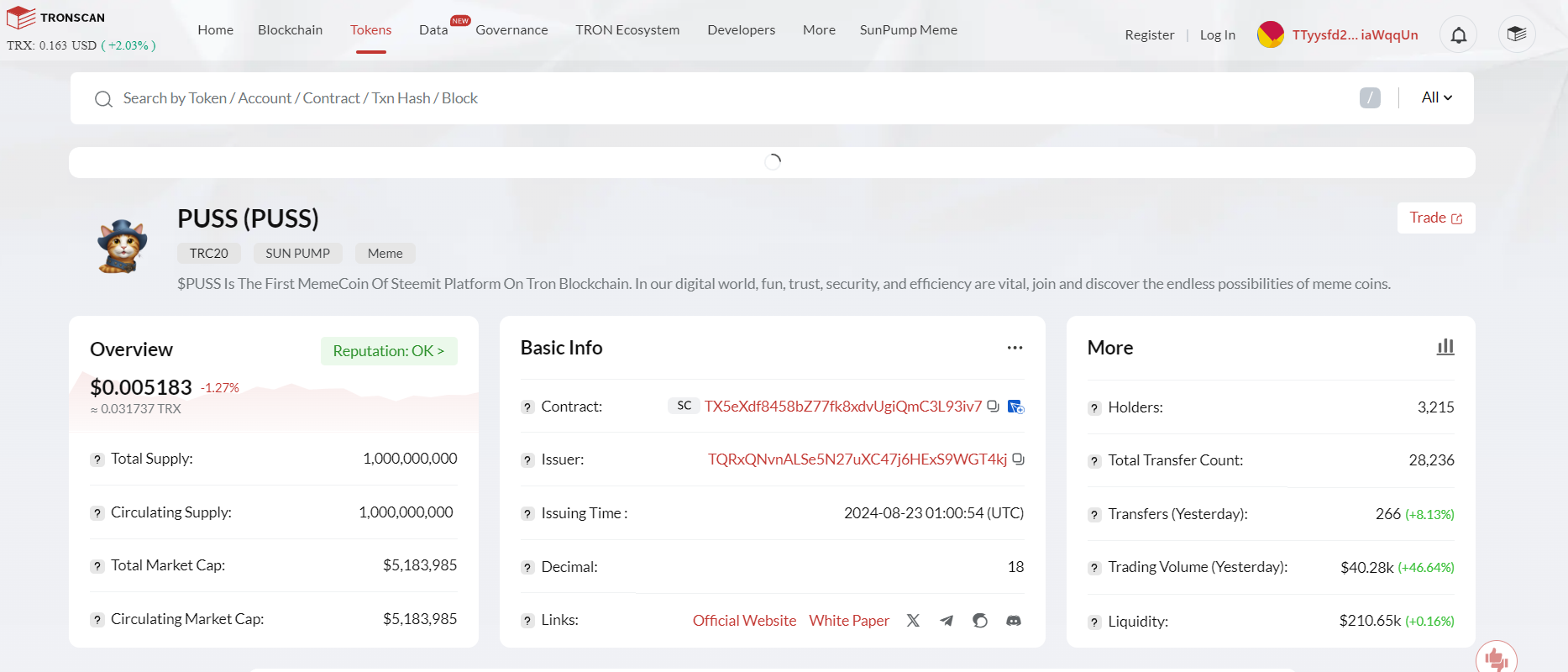
Task: Open the All search filter dropdown
Action: (x=1437, y=97)
